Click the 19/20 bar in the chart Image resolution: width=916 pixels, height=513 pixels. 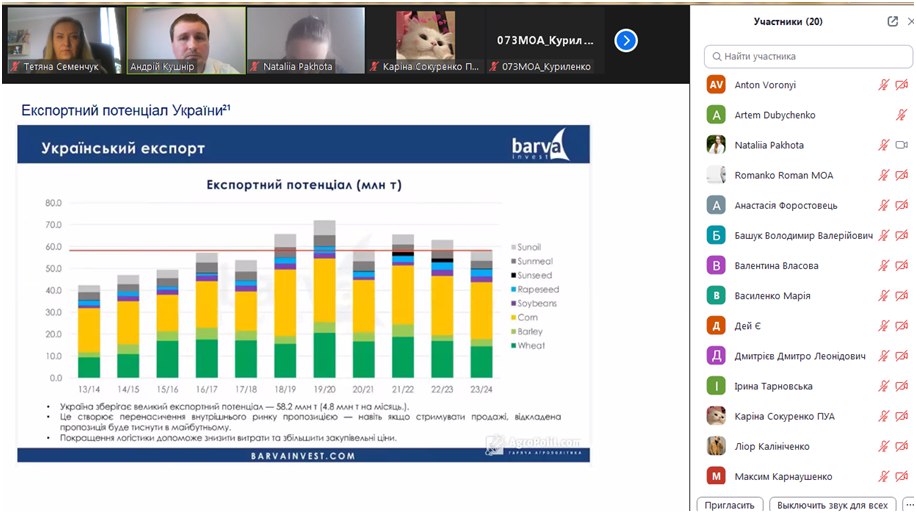pyautogui.click(x=325, y=299)
